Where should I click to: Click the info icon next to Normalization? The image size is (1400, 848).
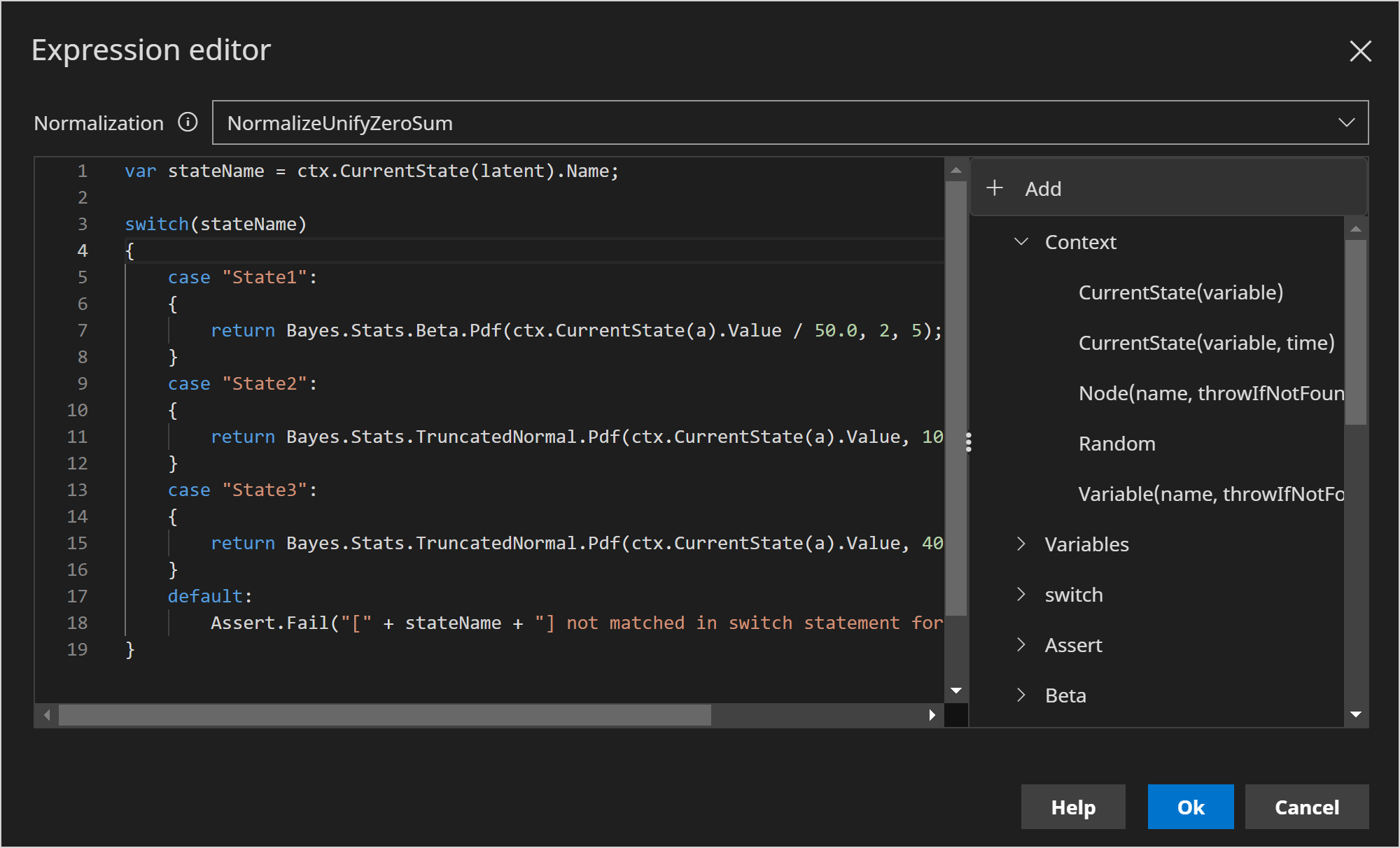pyautogui.click(x=188, y=122)
